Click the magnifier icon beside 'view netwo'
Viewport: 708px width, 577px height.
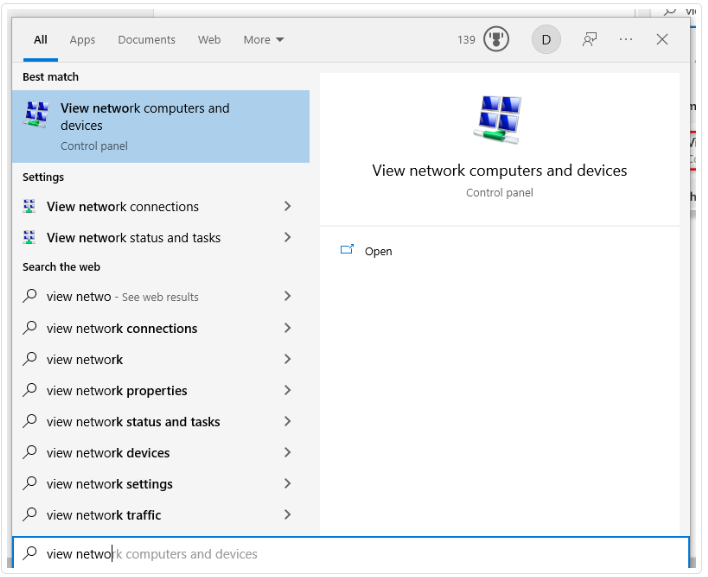30,296
